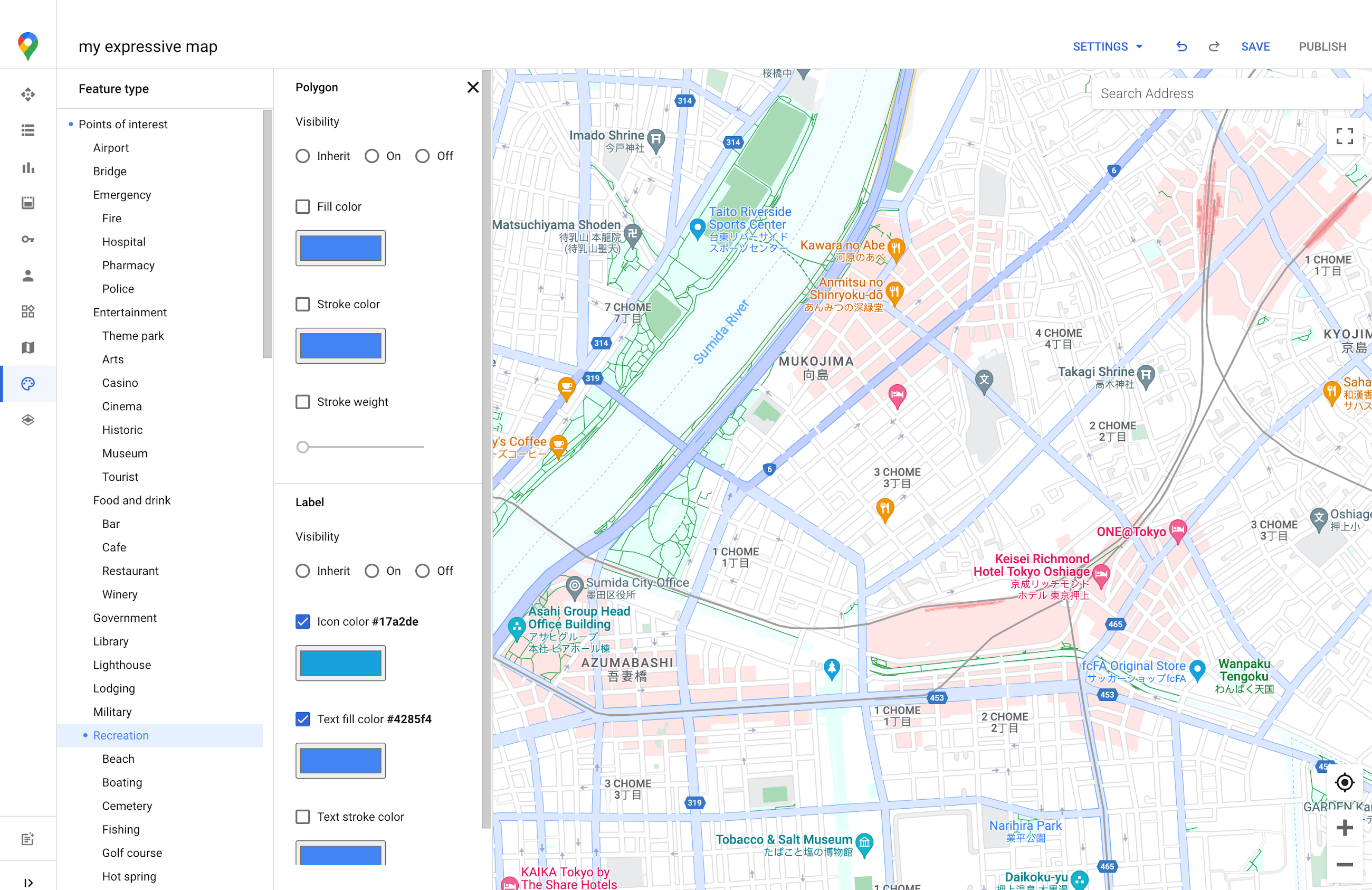The height and width of the screenshot is (890, 1372).
Task: Select Points of interest feature type
Action: 123,124
